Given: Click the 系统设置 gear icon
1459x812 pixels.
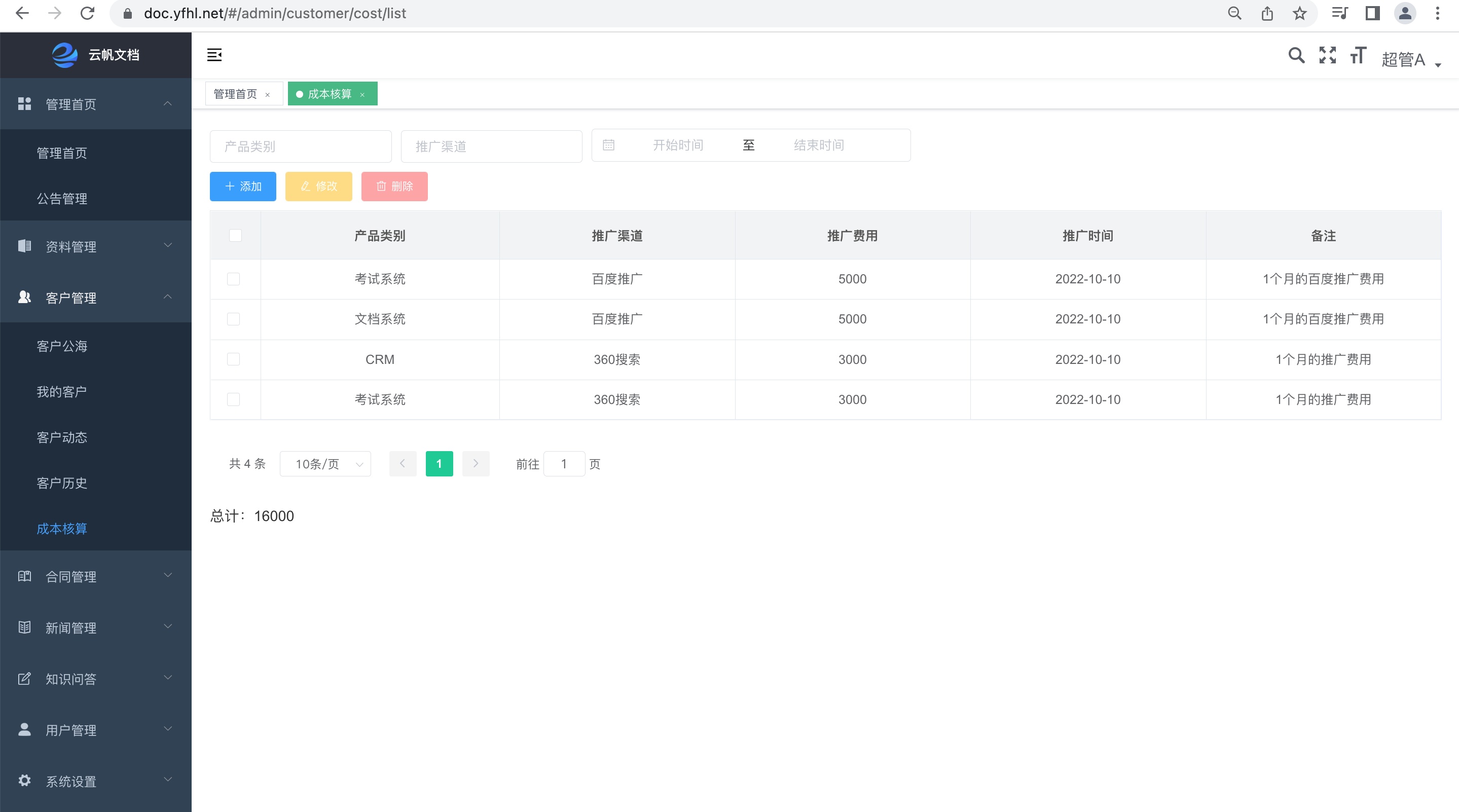Looking at the screenshot, I should 24,780.
